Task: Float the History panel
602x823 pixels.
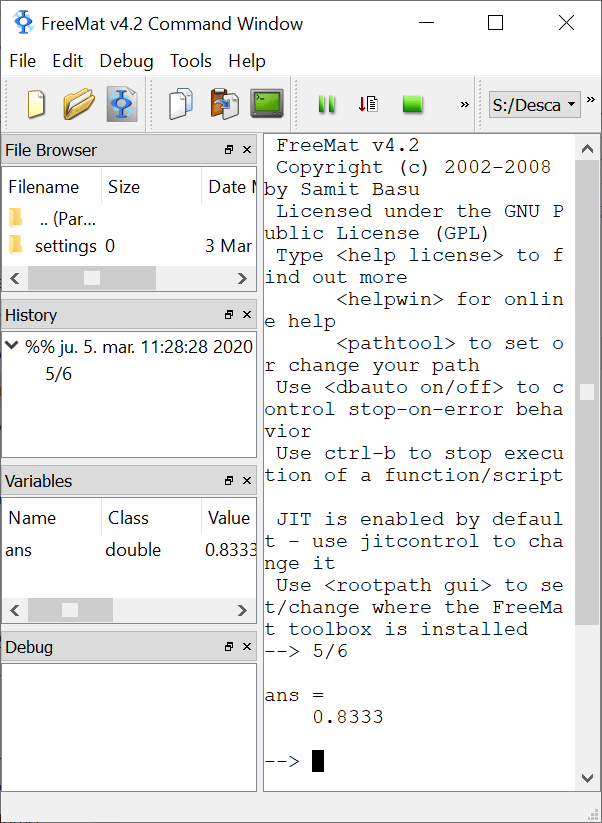Action: (229, 315)
